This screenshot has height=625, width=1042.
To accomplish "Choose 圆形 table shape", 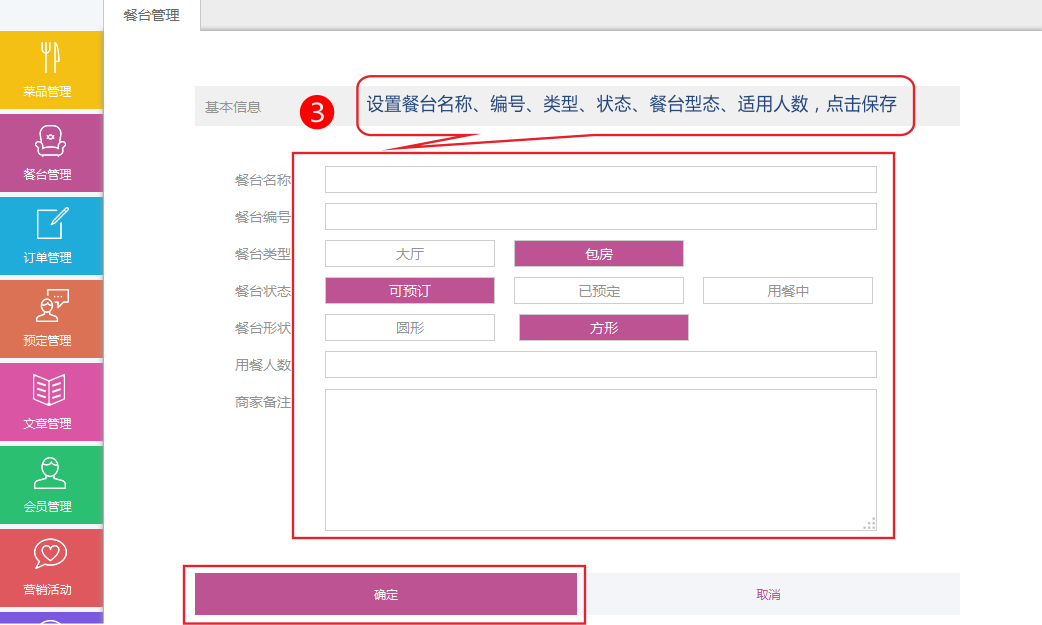I will click(x=409, y=328).
